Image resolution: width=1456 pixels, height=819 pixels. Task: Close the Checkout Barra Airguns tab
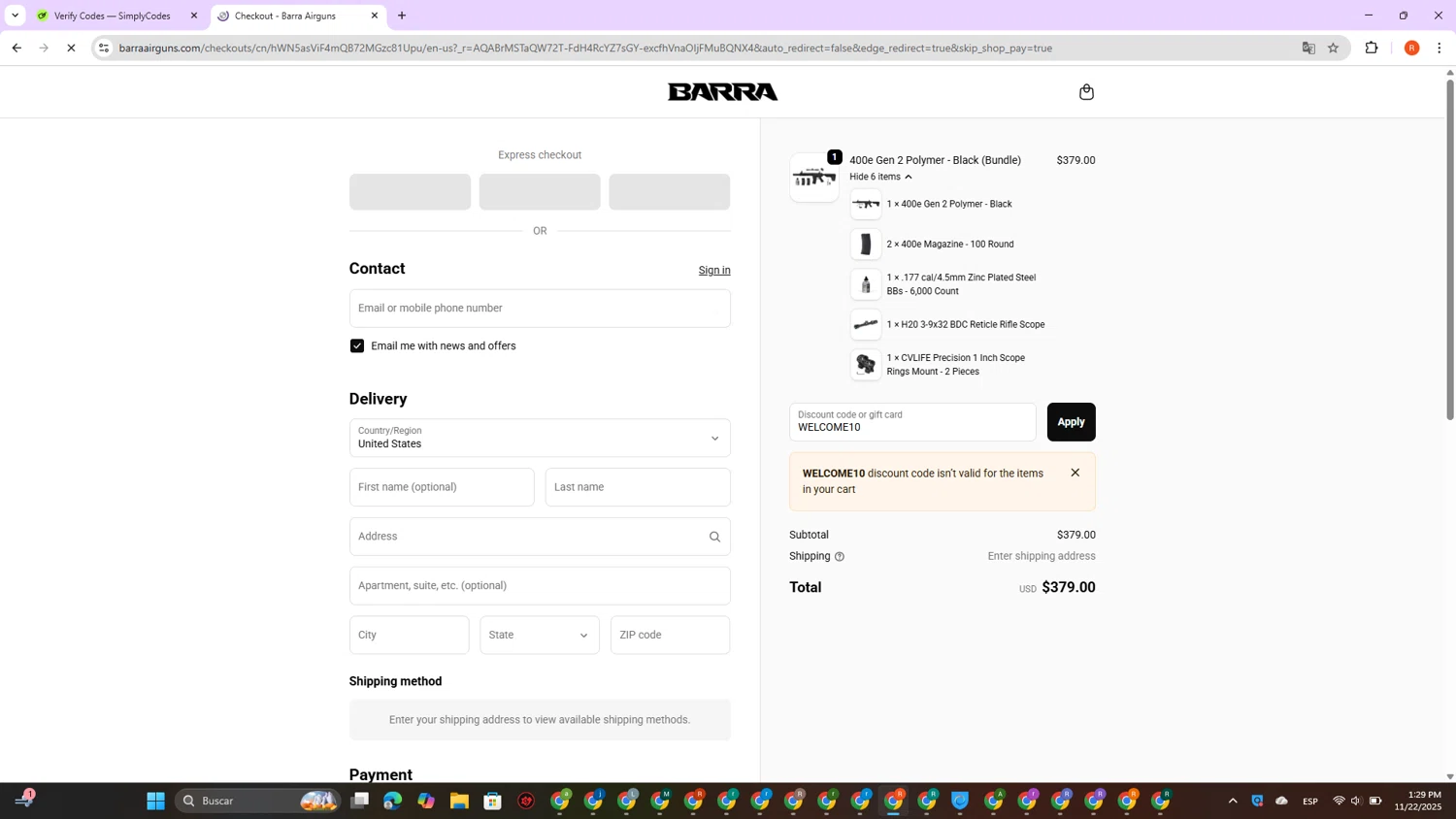click(x=375, y=16)
